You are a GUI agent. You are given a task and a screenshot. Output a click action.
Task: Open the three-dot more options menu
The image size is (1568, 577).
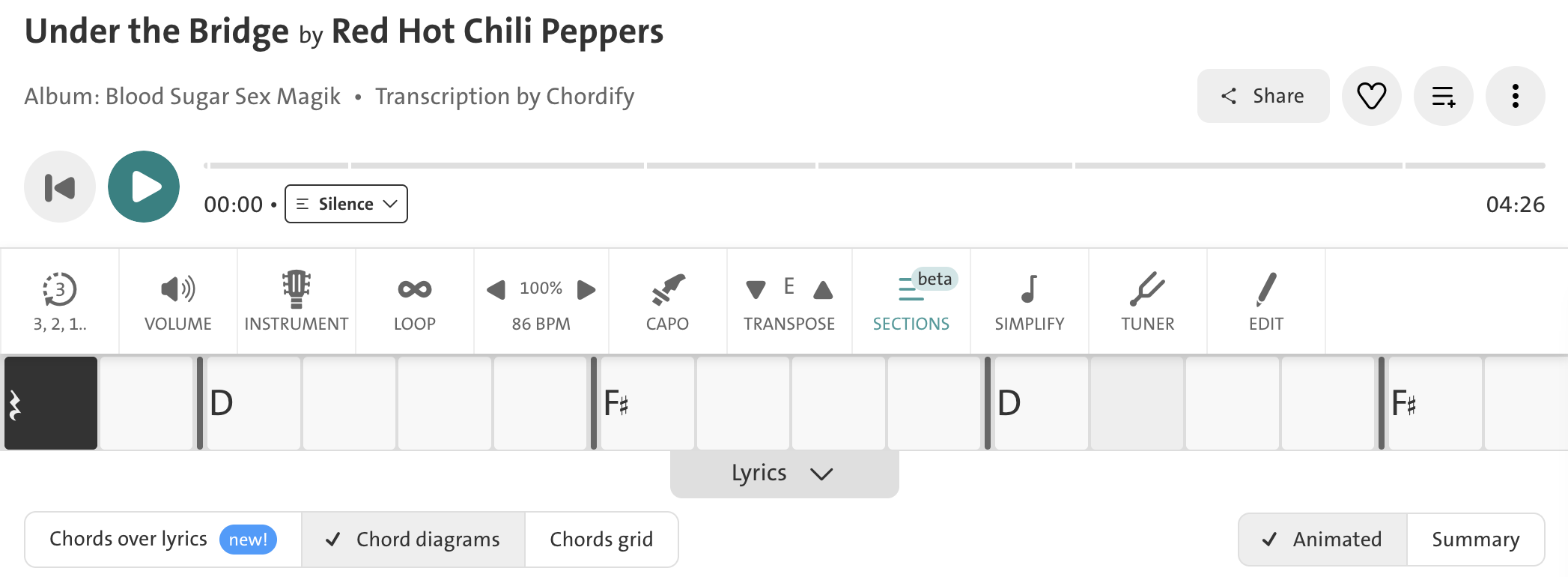1516,96
